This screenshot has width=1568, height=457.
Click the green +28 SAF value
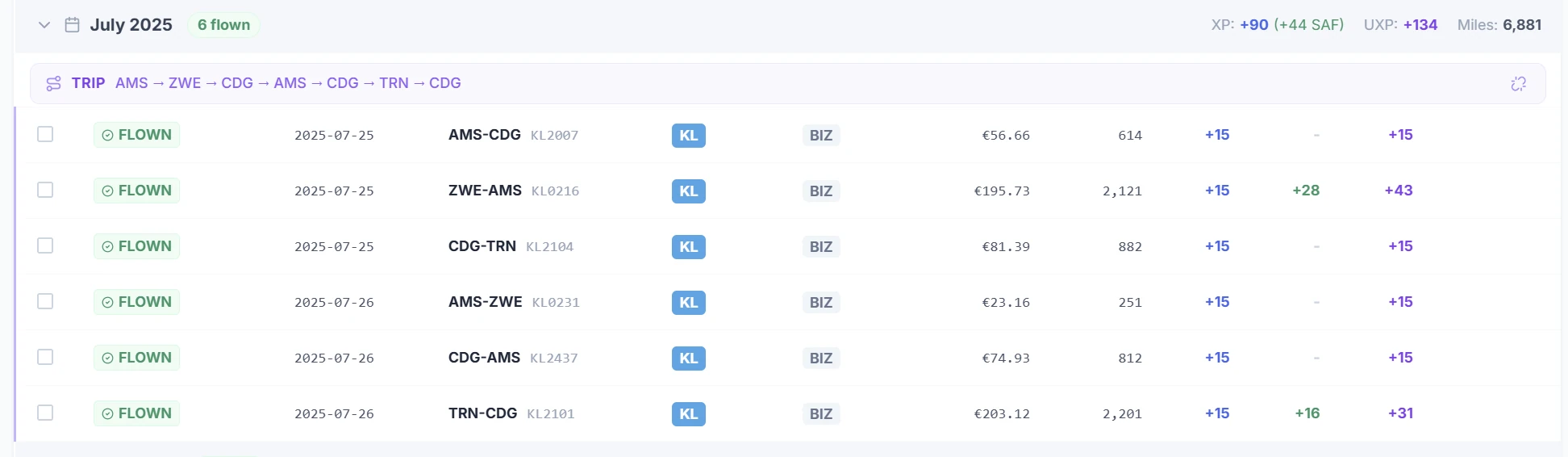pos(1306,191)
